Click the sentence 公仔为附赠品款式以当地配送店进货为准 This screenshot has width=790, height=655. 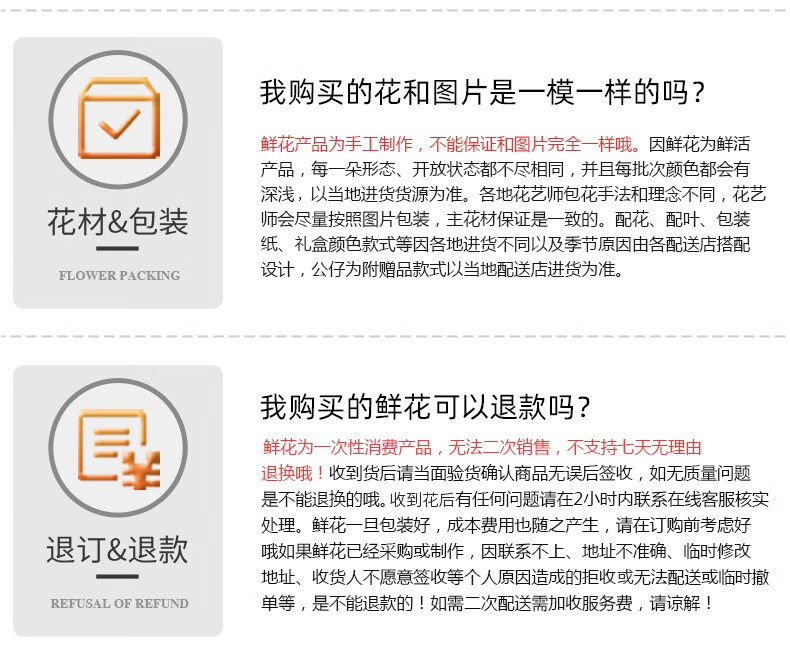coord(468,270)
